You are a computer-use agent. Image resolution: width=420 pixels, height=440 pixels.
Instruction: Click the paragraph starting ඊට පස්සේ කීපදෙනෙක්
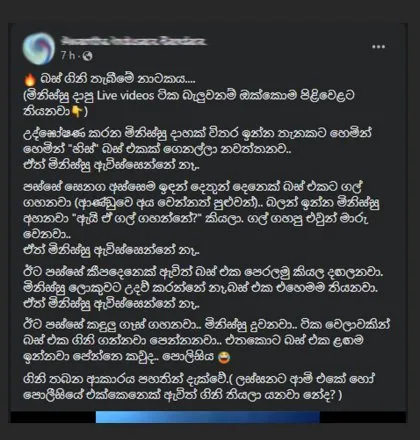coord(203,288)
